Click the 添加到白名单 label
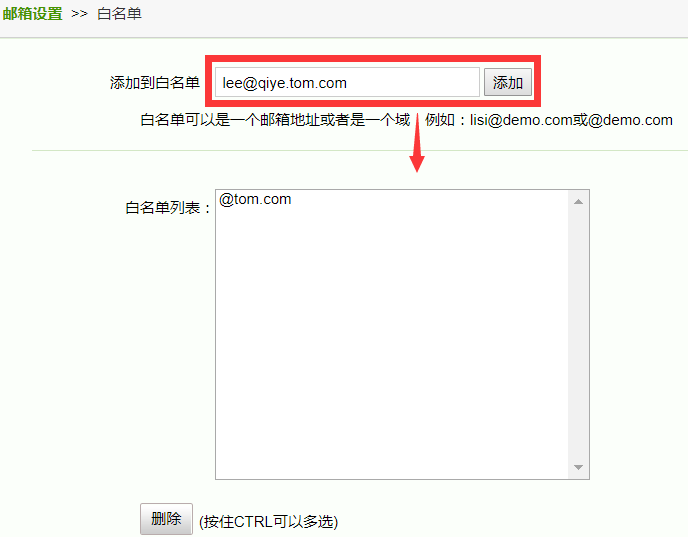The height and width of the screenshot is (537, 688). [155, 82]
